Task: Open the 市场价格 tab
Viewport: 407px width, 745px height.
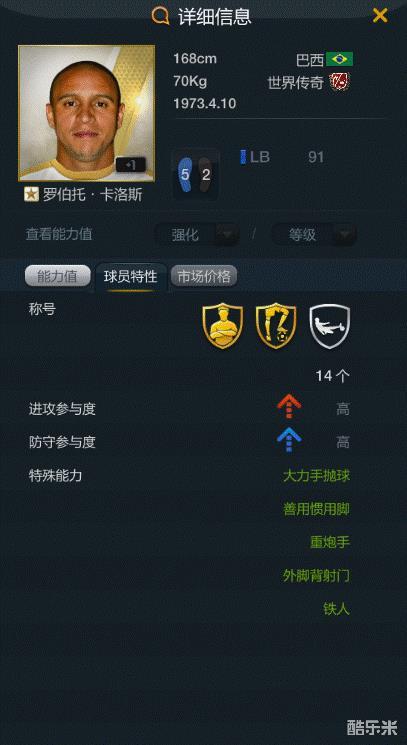Action: point(204,277)
